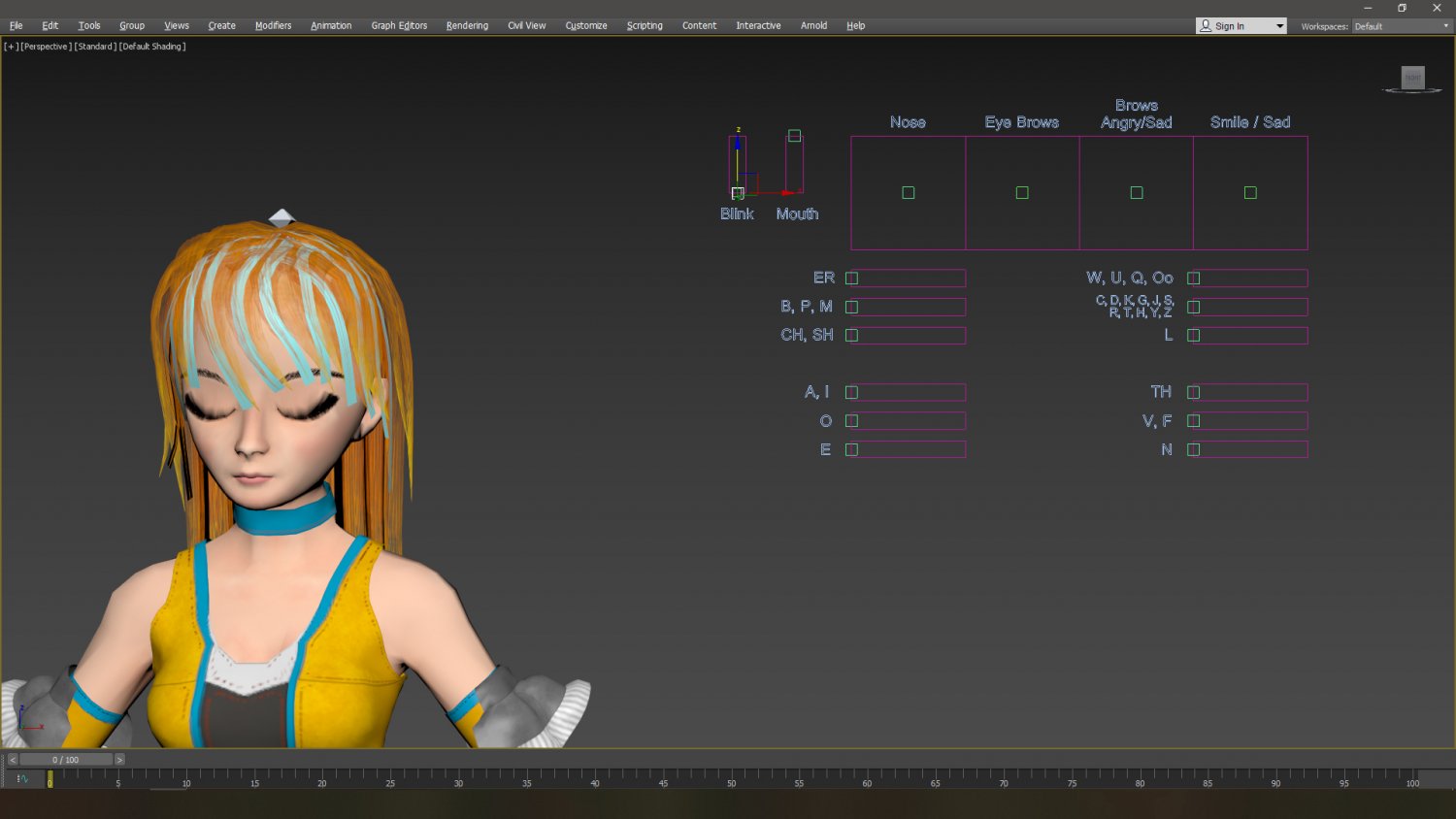Open the Perspective viewport label menu
The image size is (1456, 819).
[46, 47]
